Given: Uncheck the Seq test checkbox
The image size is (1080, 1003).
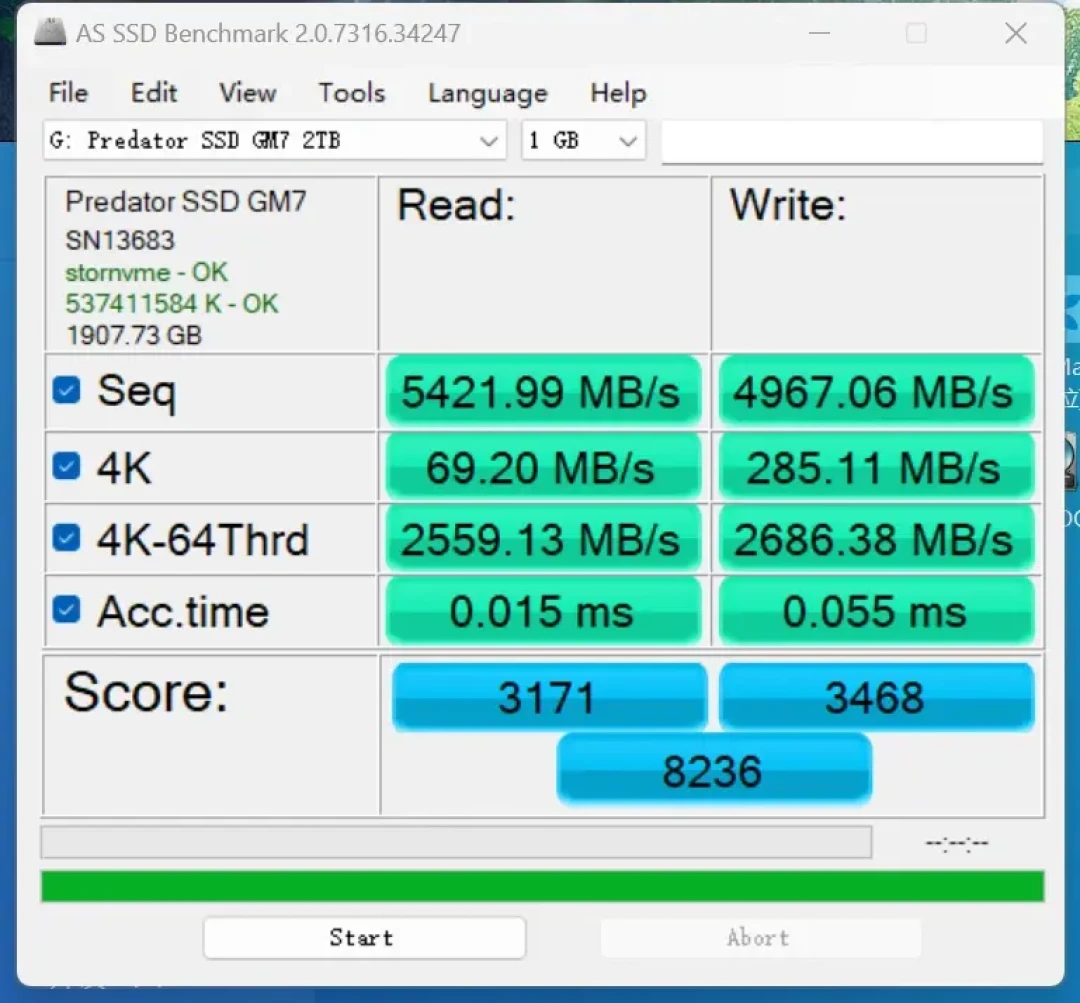Looking at the screenshot, I should [66, 391].
